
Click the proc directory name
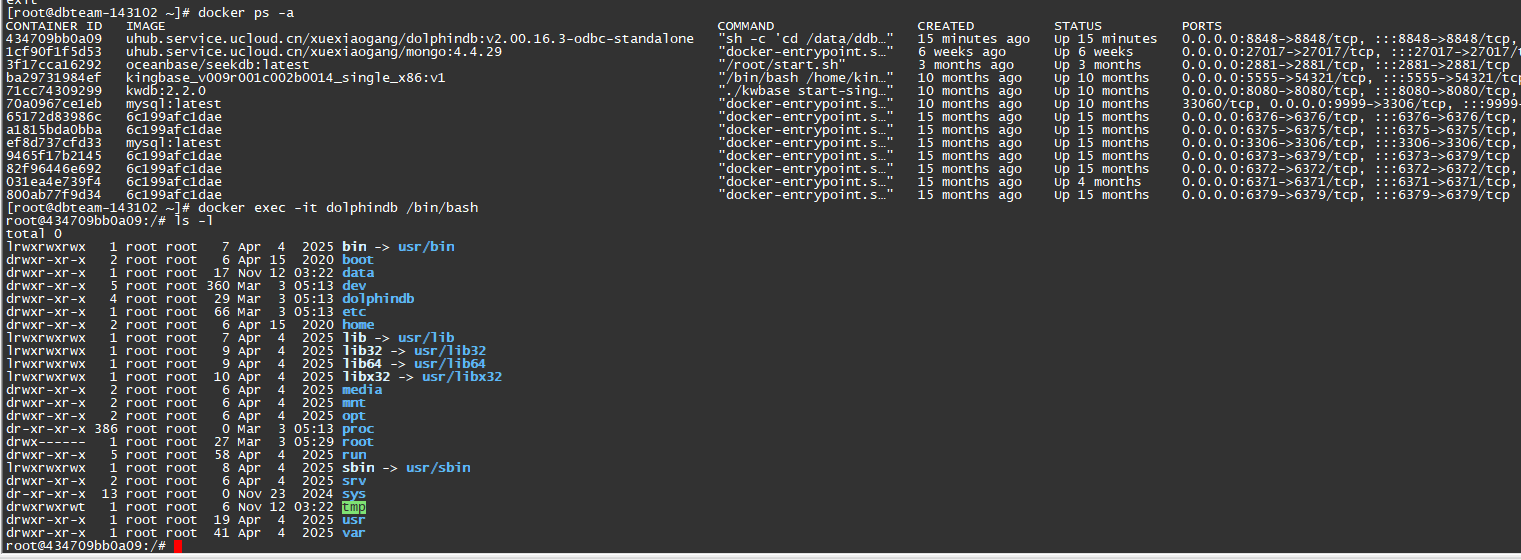pyautogui.click(x=358, y=428)
